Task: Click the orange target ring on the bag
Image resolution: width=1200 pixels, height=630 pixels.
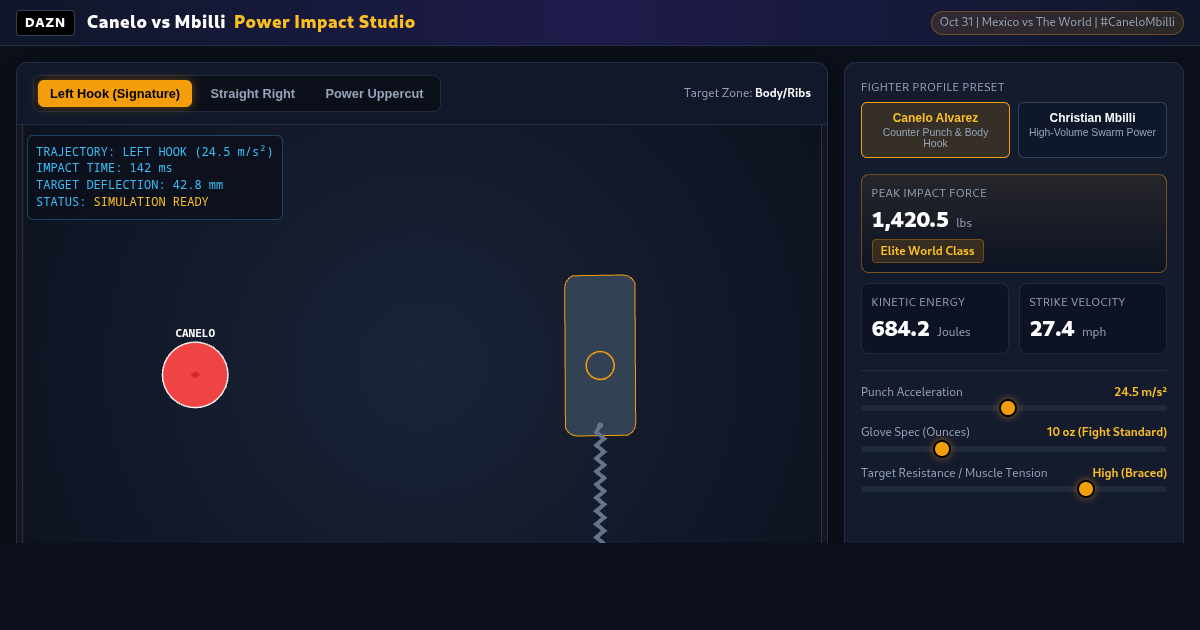Action: click(600, 365)
